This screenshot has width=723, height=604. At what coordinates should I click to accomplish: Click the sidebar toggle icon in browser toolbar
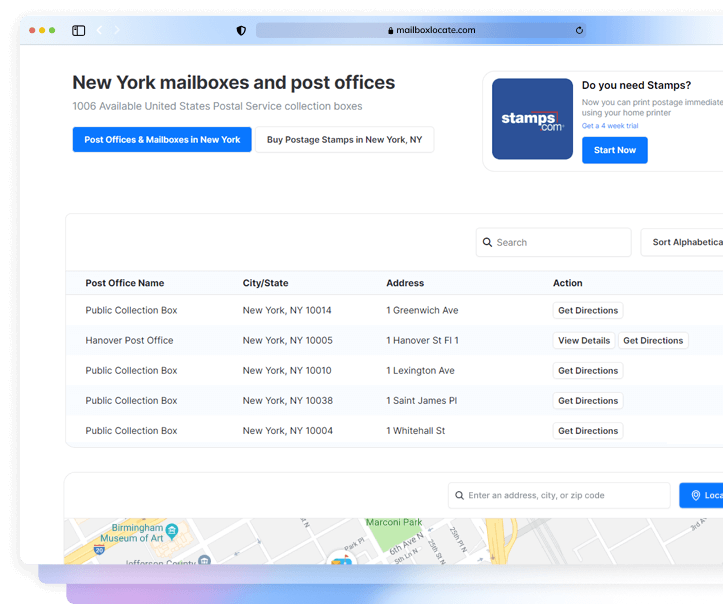[79, 31]
